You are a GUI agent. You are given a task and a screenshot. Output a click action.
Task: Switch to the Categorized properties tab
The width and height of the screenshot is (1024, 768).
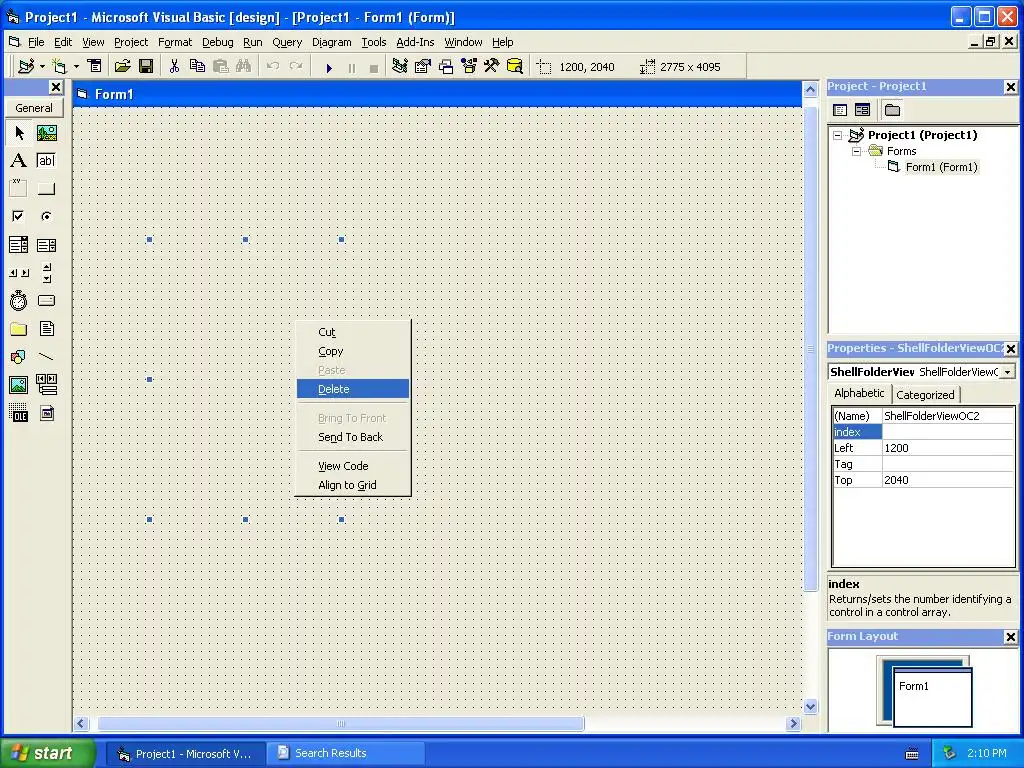coord(925,394)
